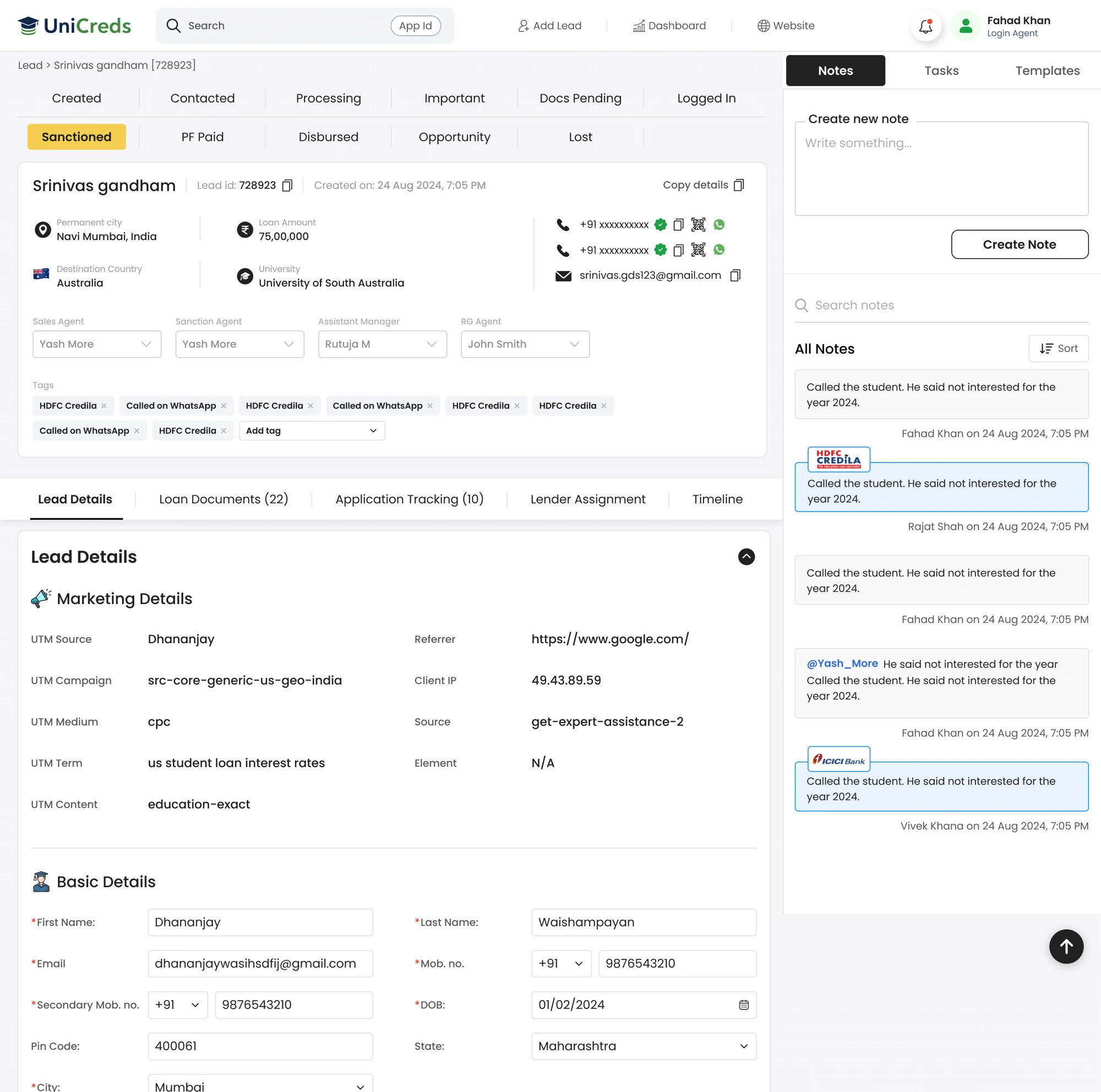Open the Dashboard link

[x=669, y=26]
